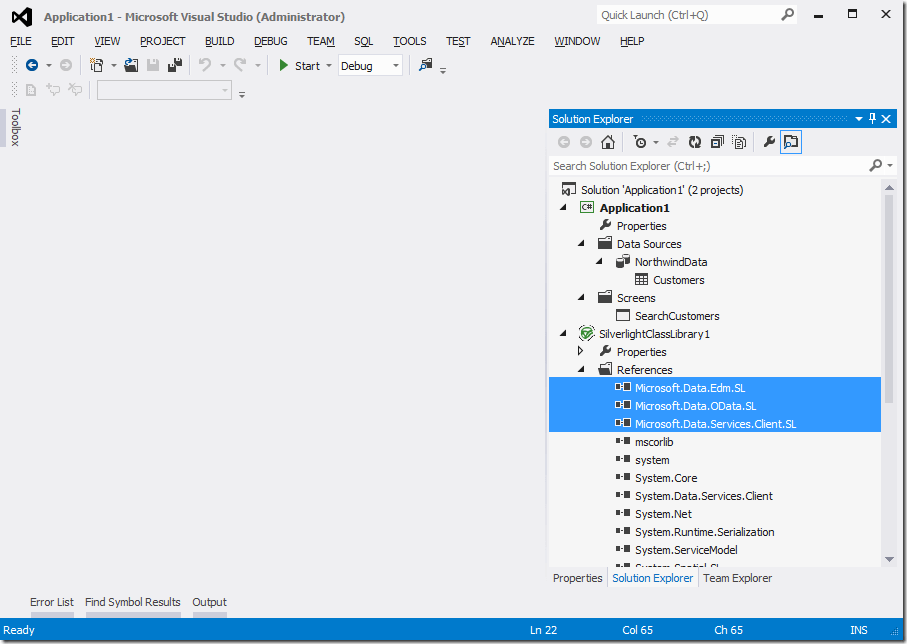This screenshot has width=907, height=644.
Task: Open the Find Symbol Results tab
Action: [x=132, y=602]
